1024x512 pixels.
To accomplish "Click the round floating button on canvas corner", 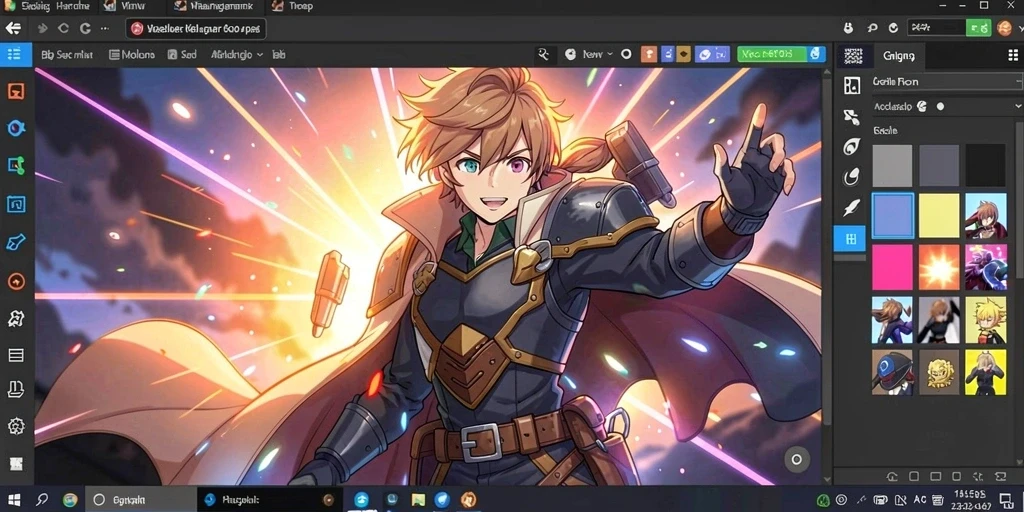I will tap(796, 459).
